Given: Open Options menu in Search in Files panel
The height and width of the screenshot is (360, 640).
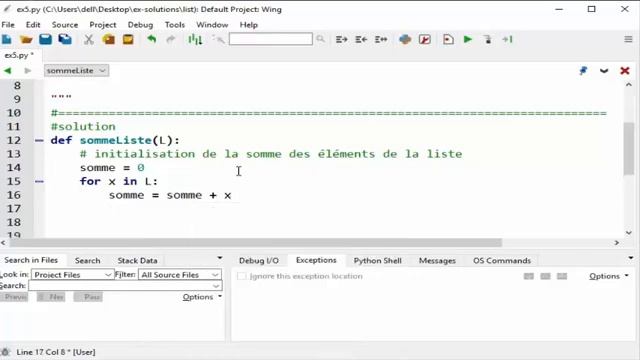Looking at the screenshot, I should (x=202, y=297).
